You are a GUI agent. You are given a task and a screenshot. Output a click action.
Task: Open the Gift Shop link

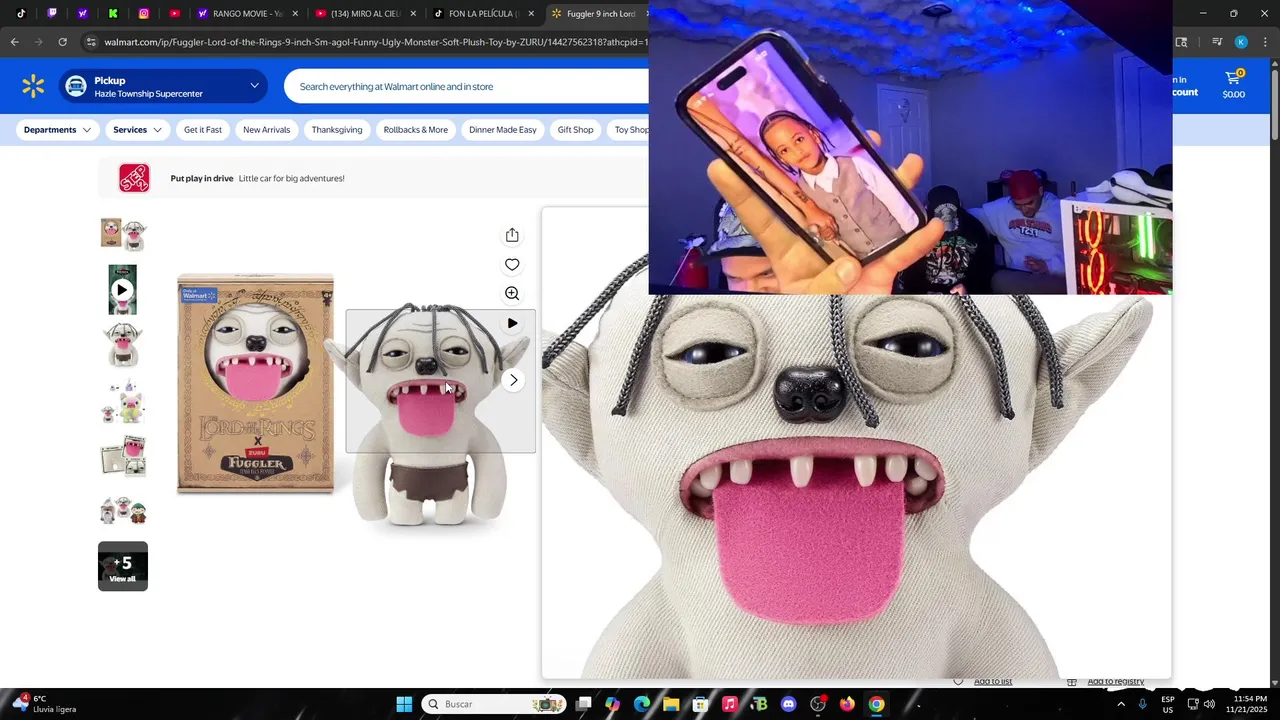(575, 130)
